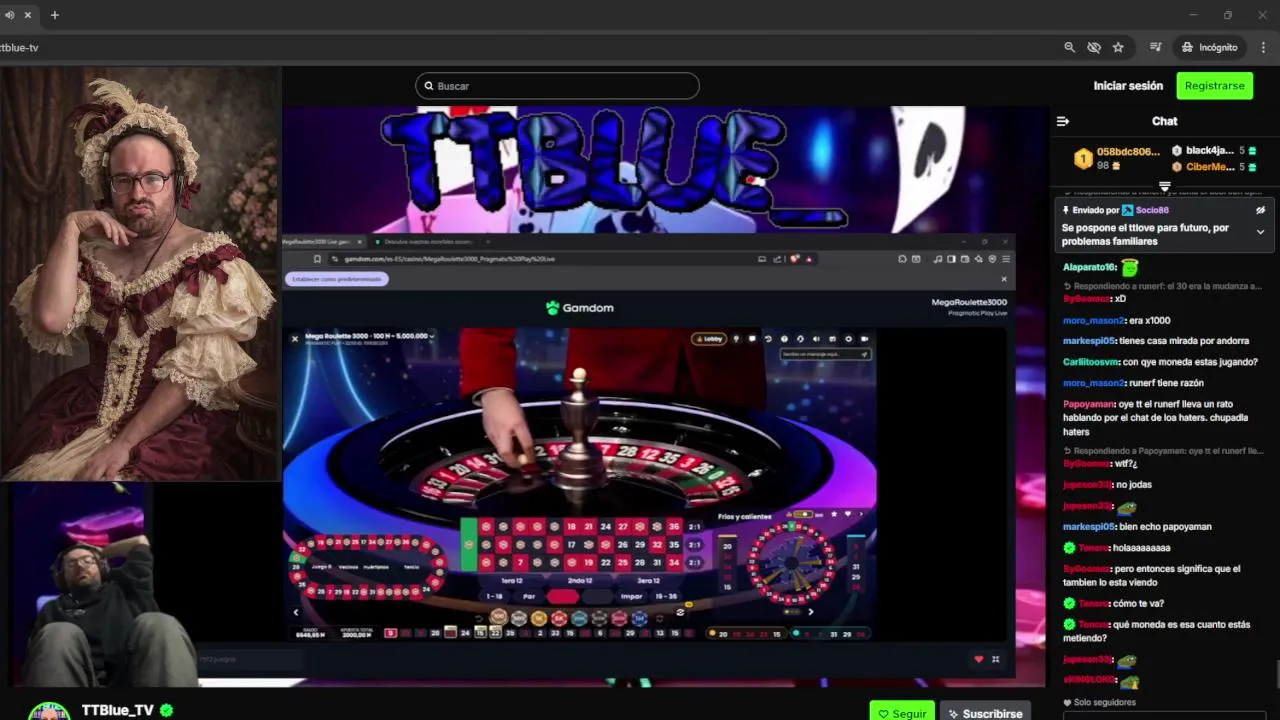Screen dimensions: 1280x720
Task: Click the heart icon on video player
Action: [x=978, y=659]
